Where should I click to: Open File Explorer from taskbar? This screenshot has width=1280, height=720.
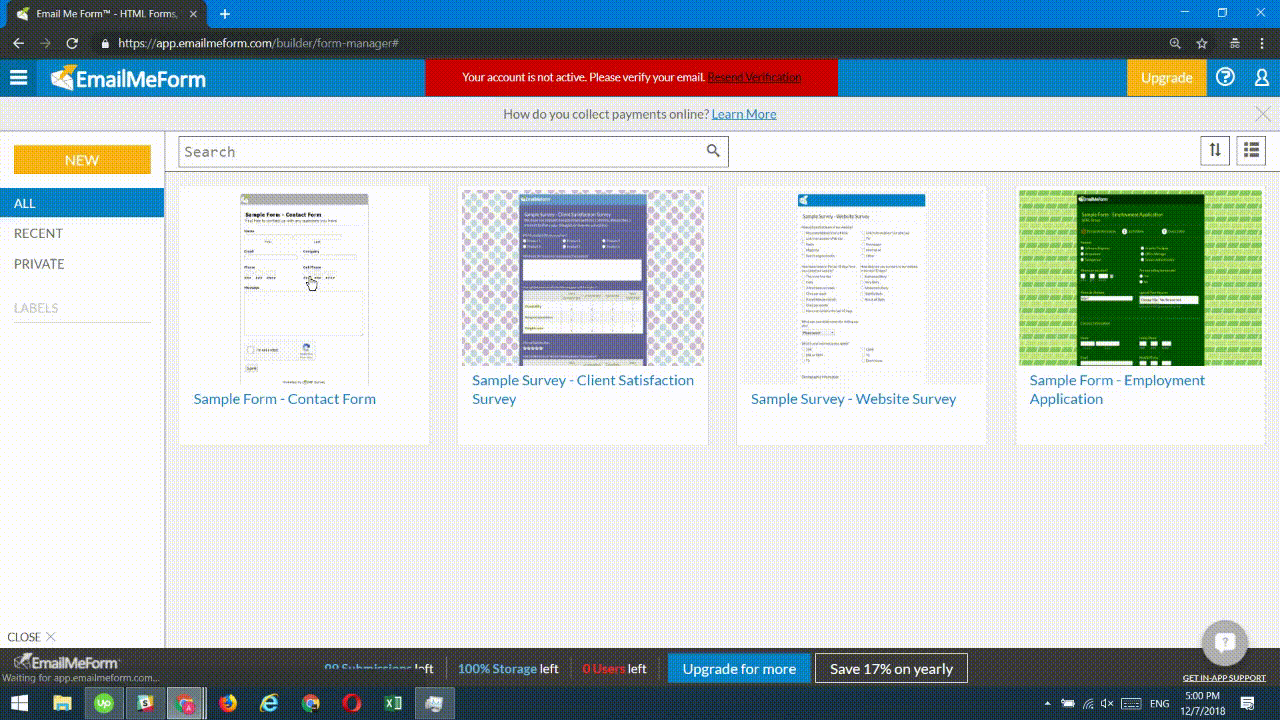coord(62,703)
